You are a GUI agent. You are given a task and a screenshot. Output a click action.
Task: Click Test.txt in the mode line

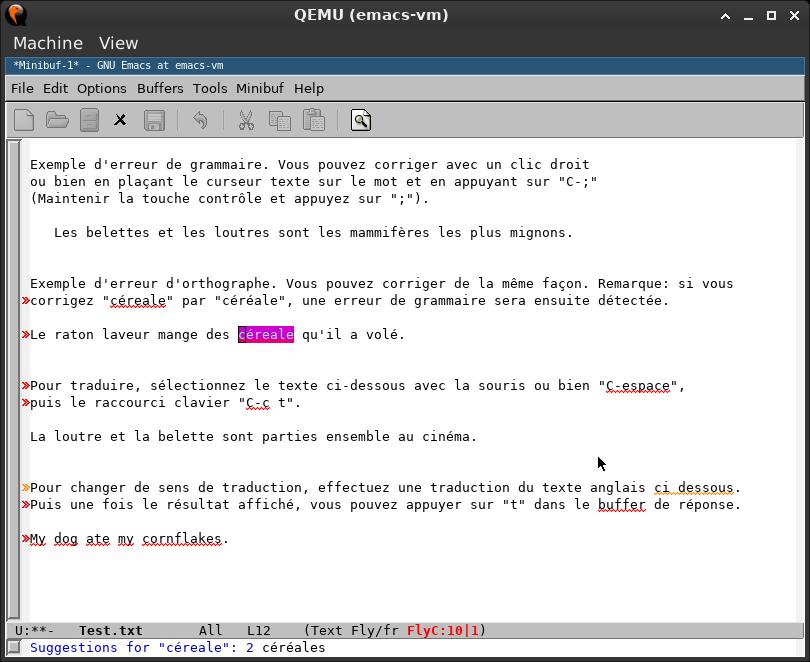click(112, 630)
